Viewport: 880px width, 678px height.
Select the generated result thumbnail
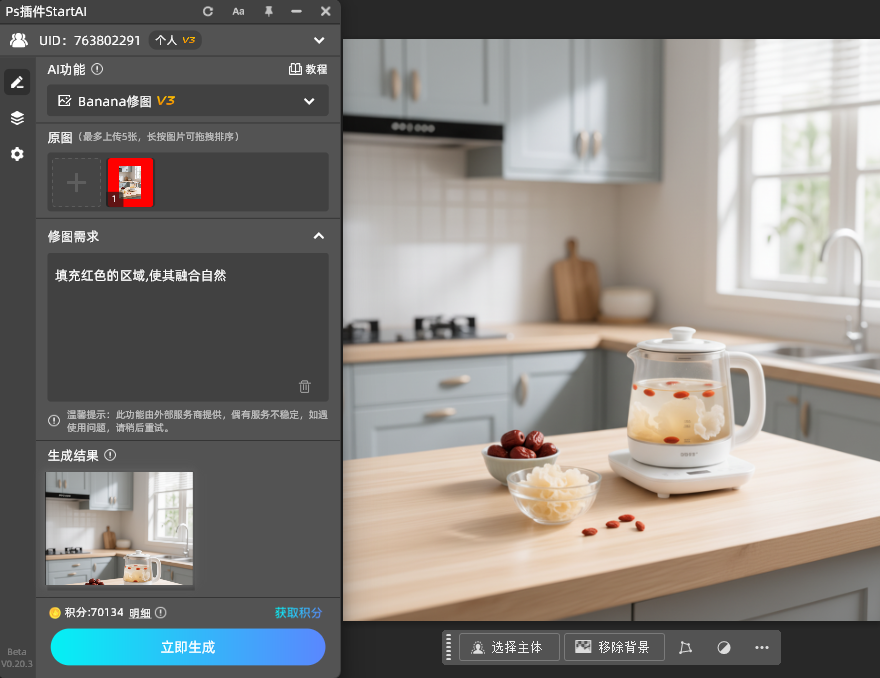[120, 529]
